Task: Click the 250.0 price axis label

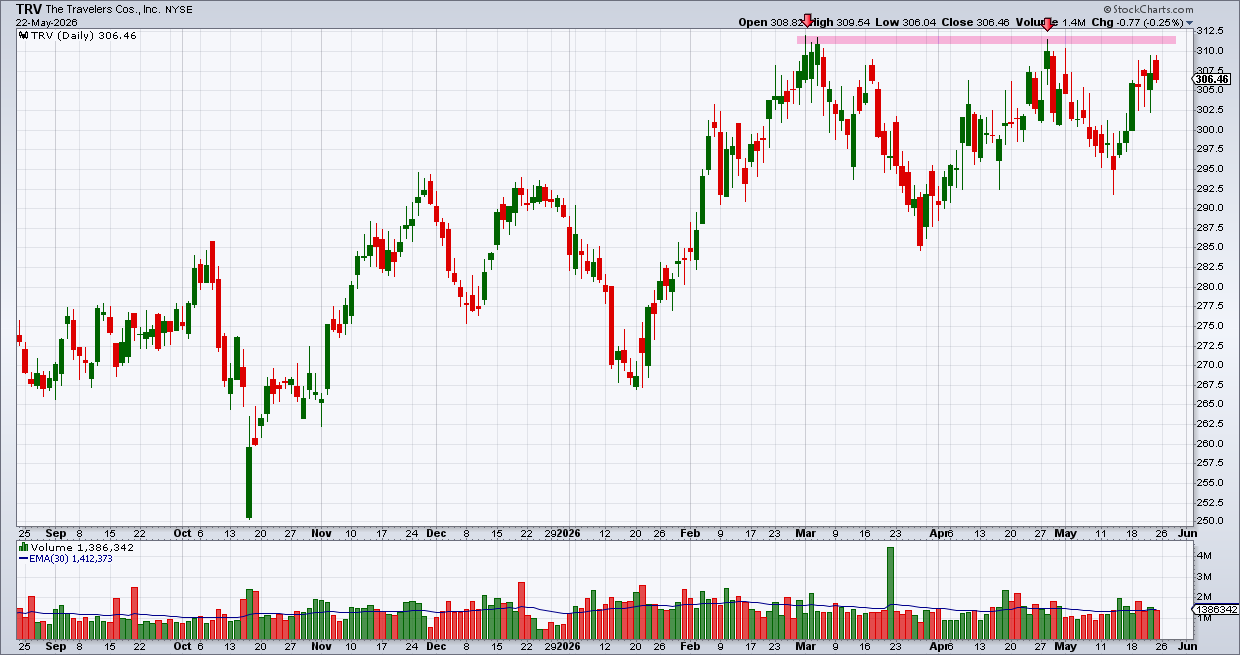Action: coord(1208,522)
